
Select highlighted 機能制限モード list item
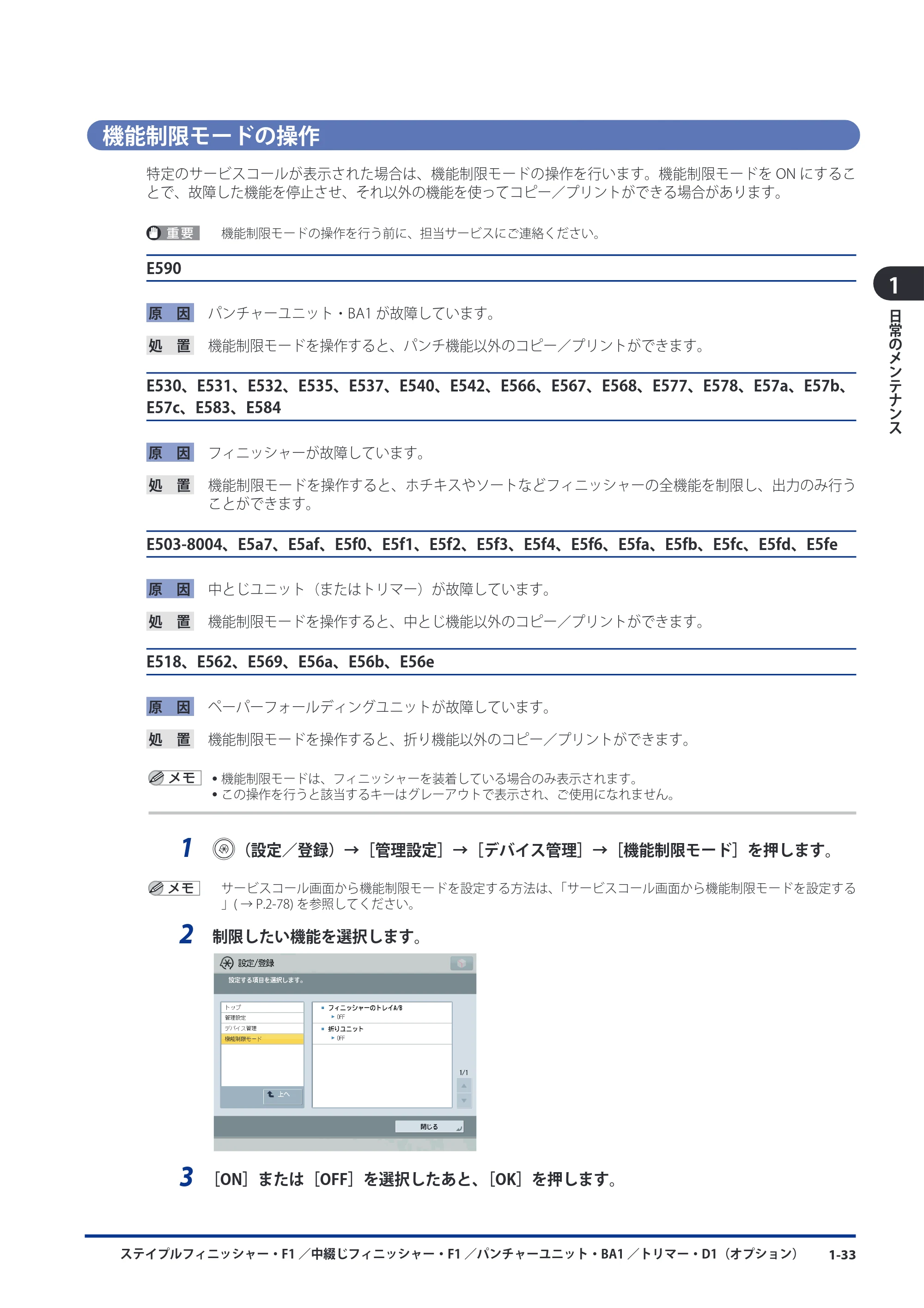pyautogui.click(x=262, y=1039)
